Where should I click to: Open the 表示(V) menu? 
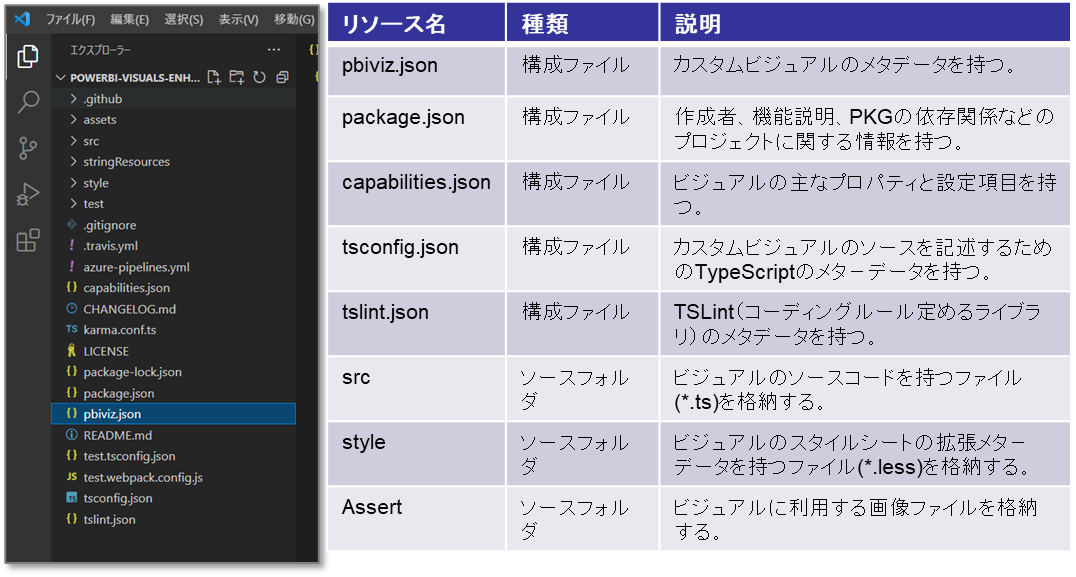click(238, 19)
